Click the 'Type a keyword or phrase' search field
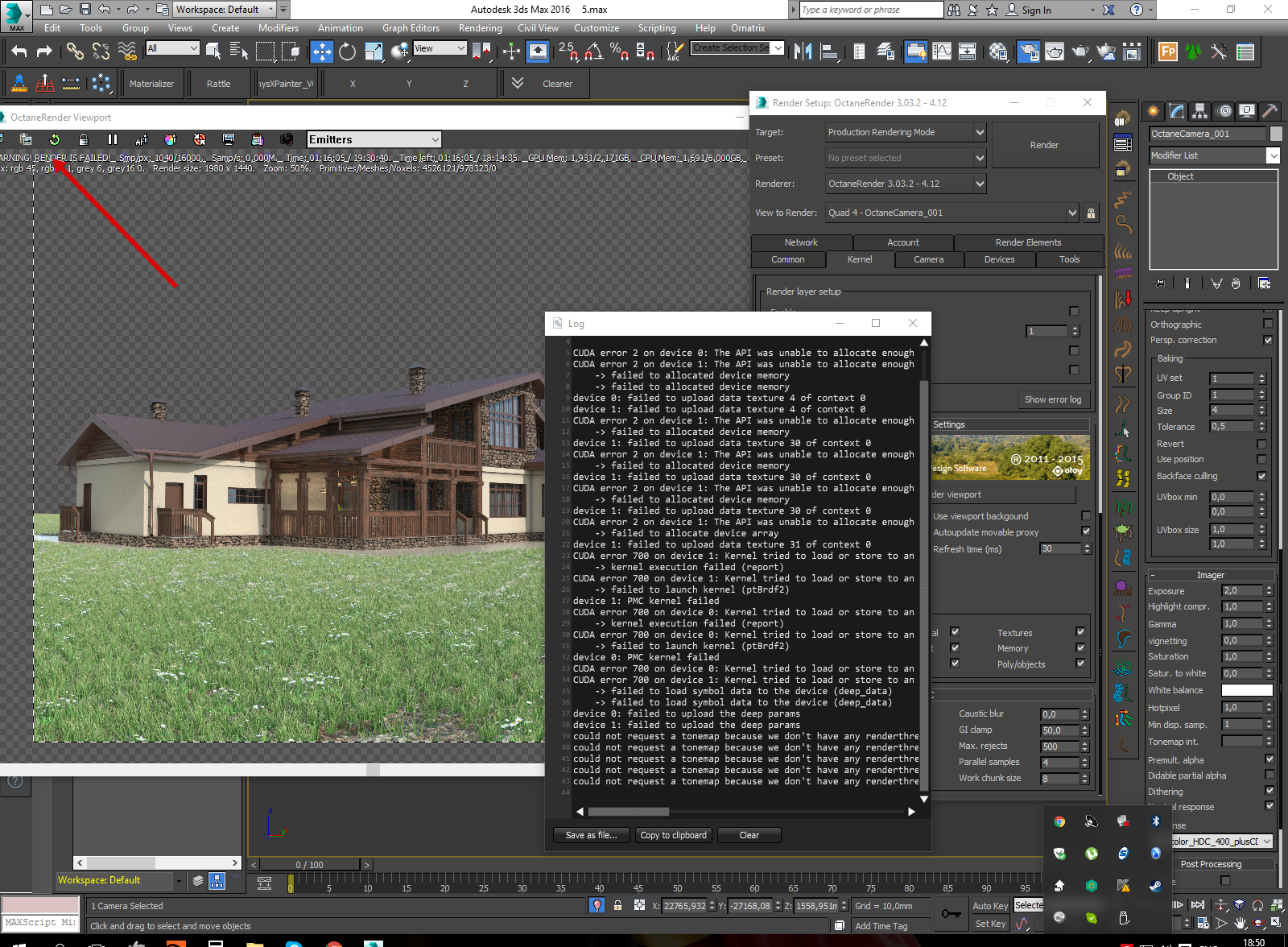 871,10
